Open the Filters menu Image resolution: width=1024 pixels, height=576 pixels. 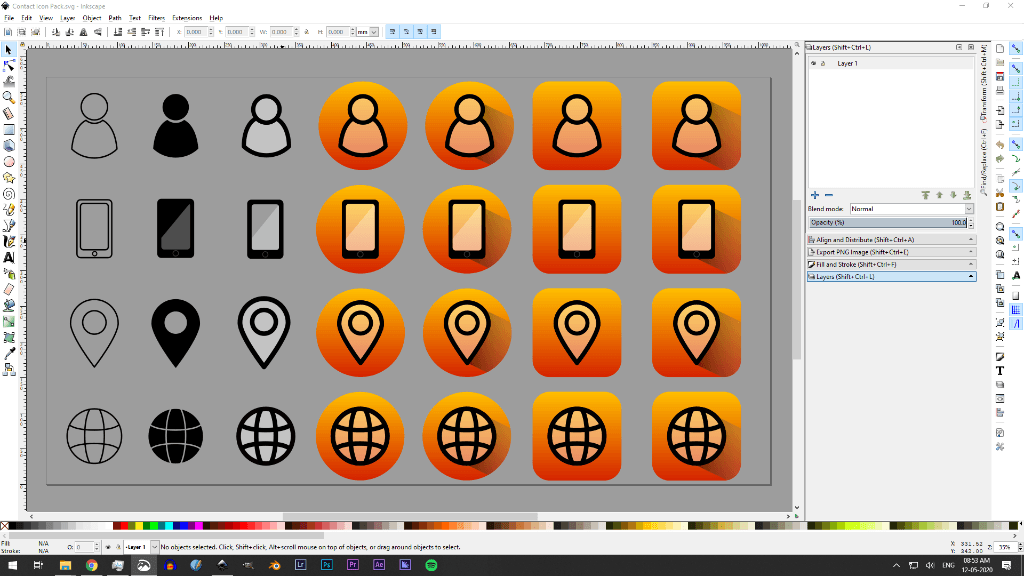156,17
